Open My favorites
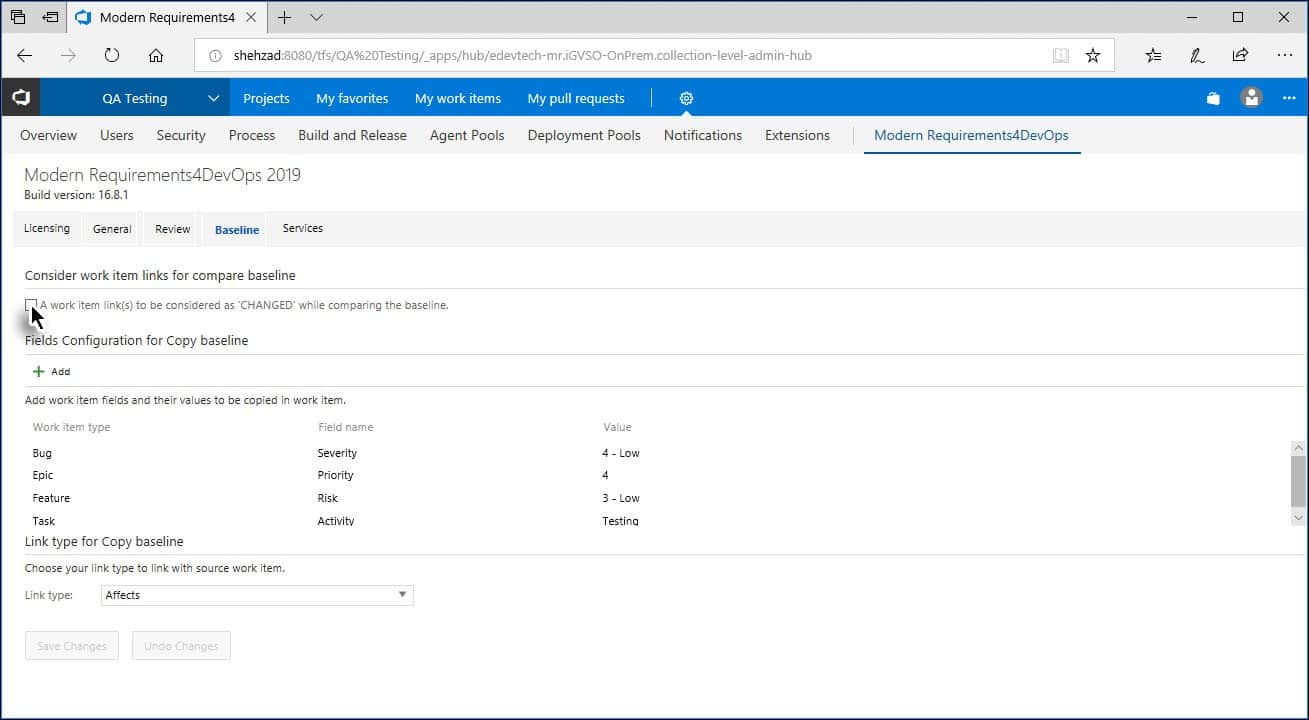This screenshot has height=720, width=1309. [x=352, y=98]
